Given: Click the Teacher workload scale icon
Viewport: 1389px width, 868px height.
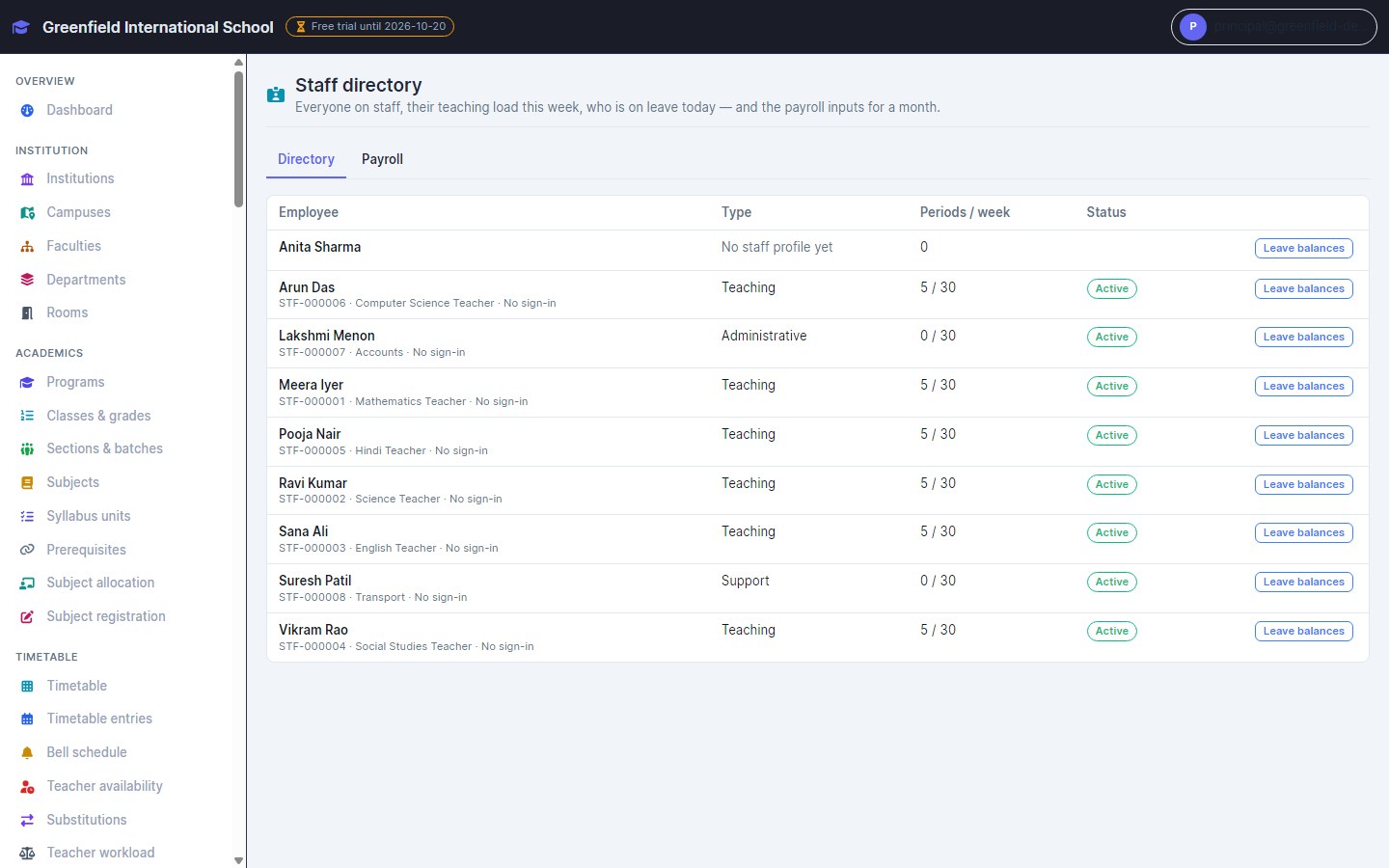Looking at the screenshot, I should (x=27, y=854).
